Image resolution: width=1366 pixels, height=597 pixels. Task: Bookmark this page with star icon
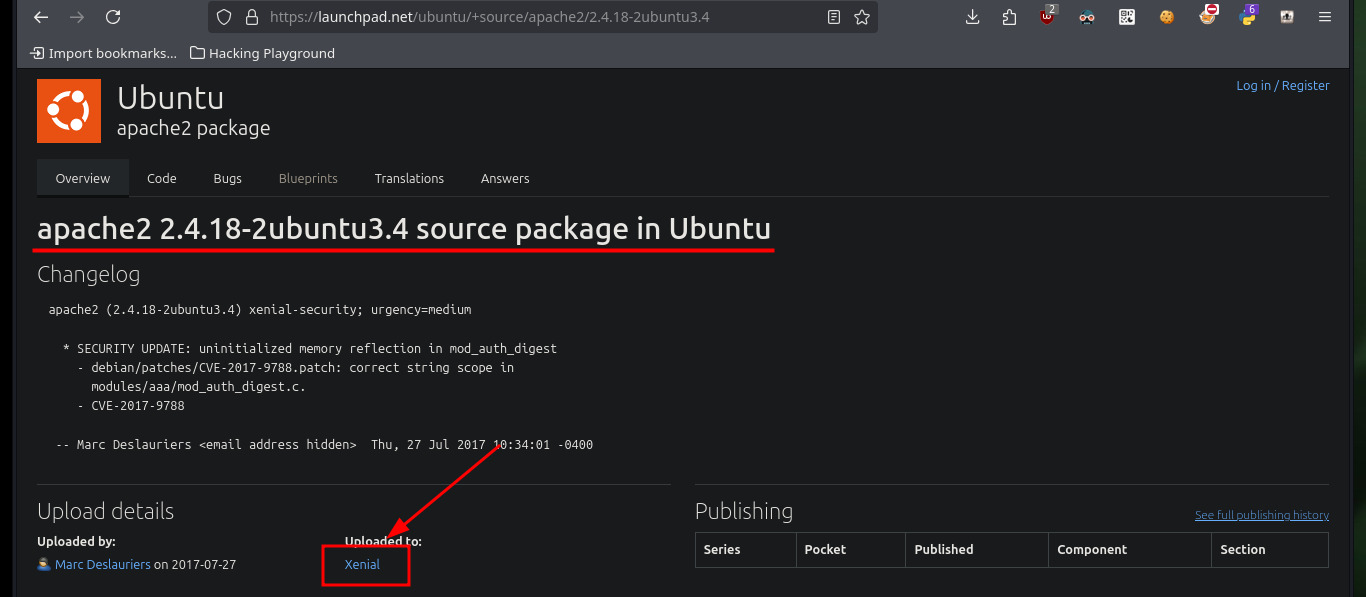click(x=862, y=17)
